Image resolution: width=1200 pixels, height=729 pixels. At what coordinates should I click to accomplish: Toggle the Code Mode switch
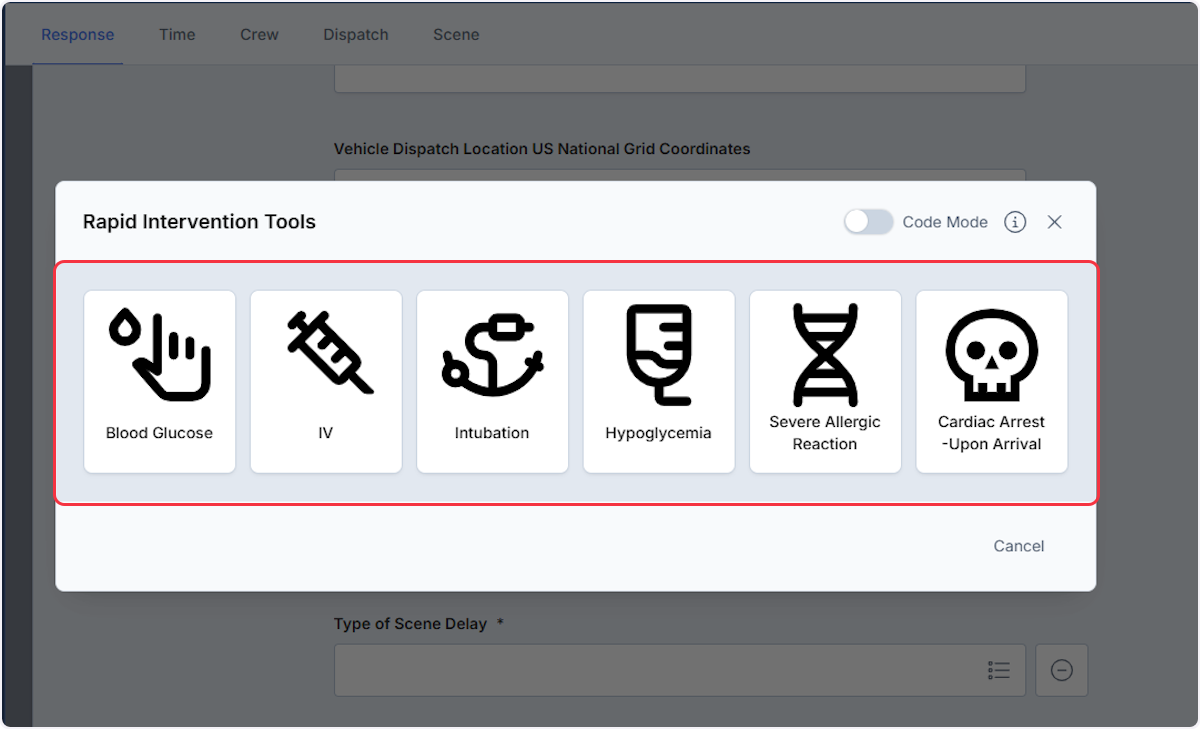868,222
